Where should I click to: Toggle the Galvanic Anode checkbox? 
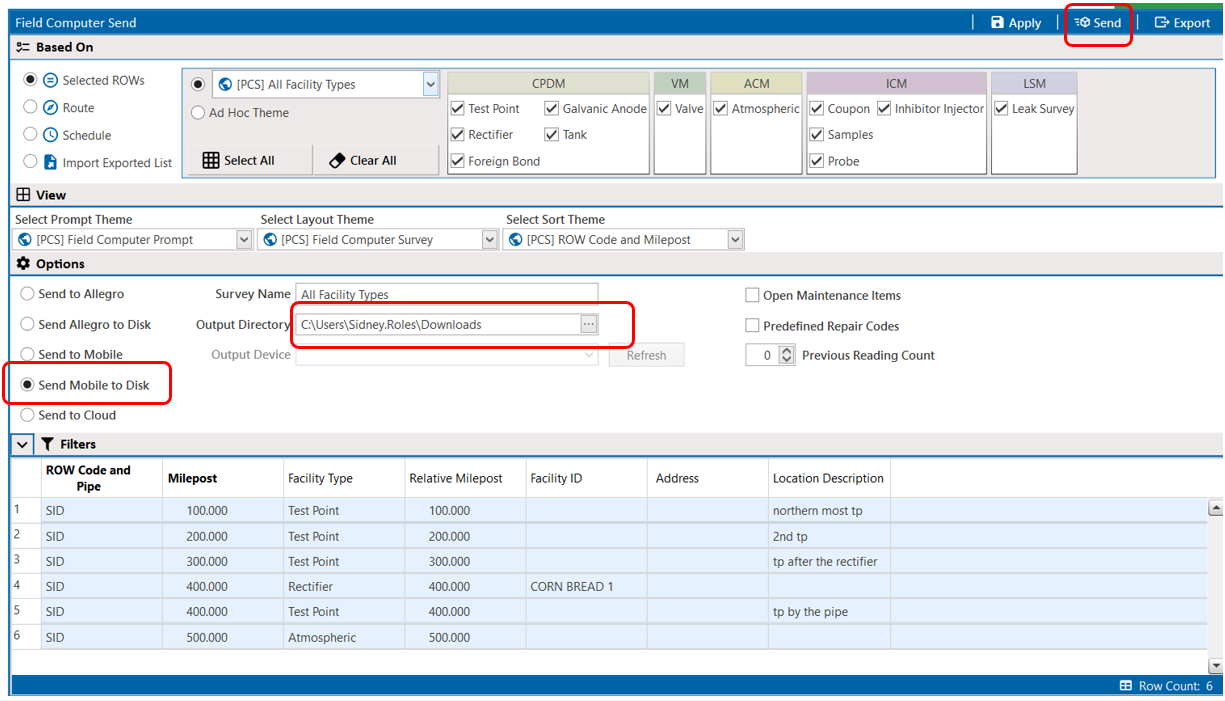(x=552, y=108)
